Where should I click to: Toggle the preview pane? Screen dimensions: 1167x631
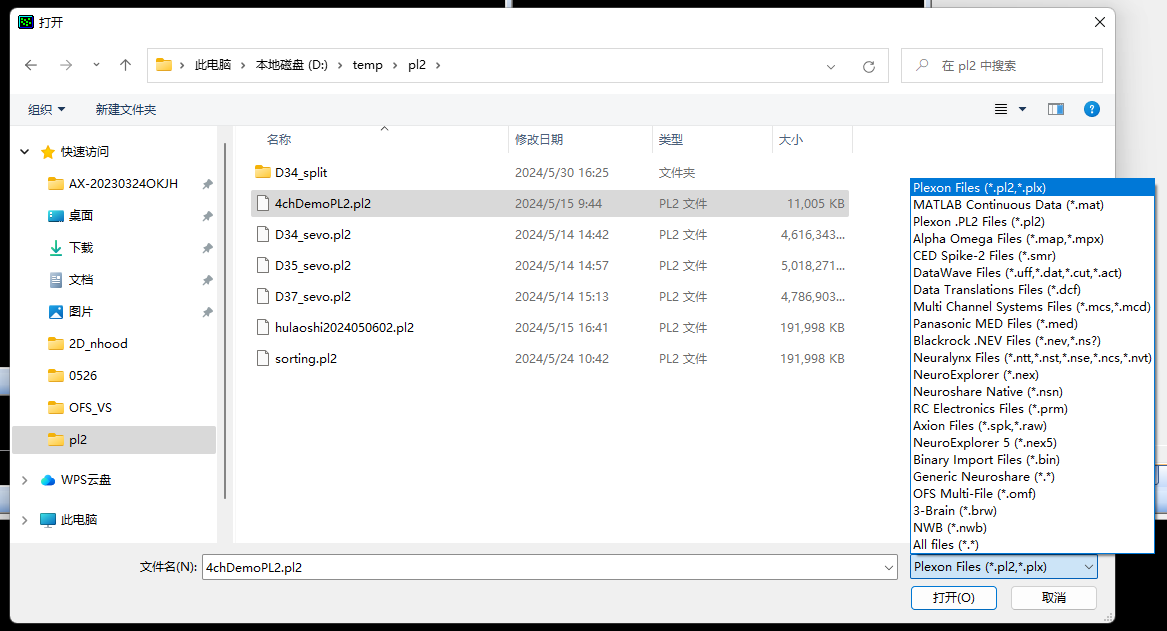point(1055,109)
